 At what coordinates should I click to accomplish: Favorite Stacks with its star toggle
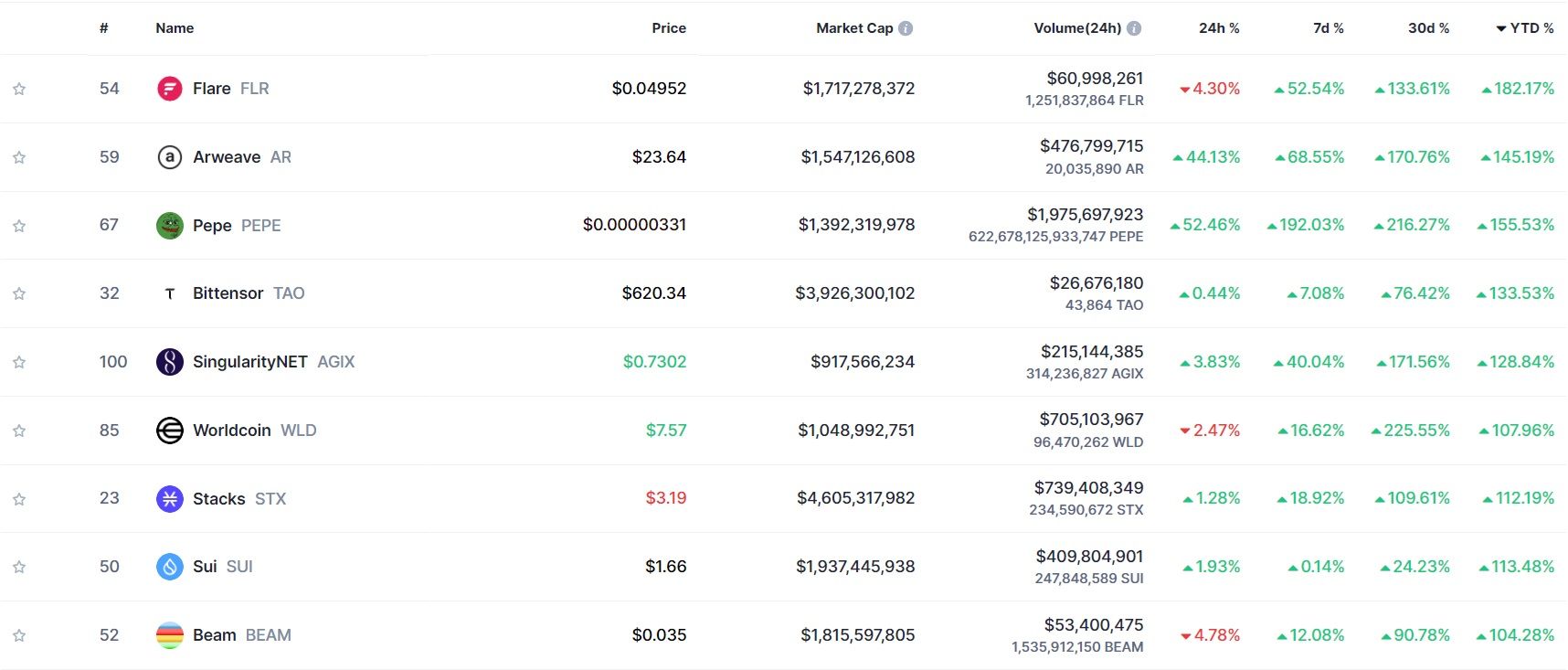(19, 499)
